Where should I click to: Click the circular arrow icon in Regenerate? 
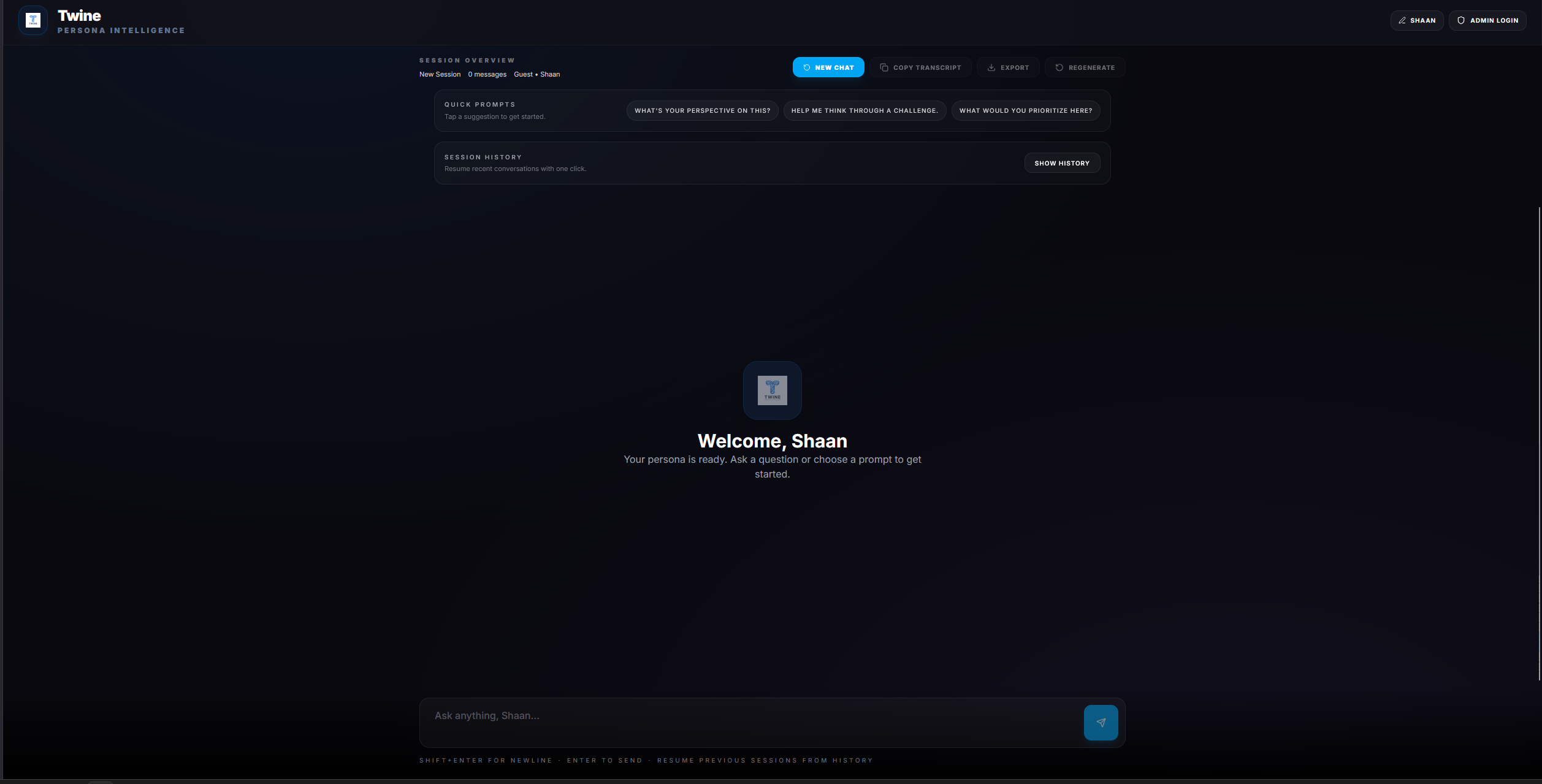[1059, 67]
